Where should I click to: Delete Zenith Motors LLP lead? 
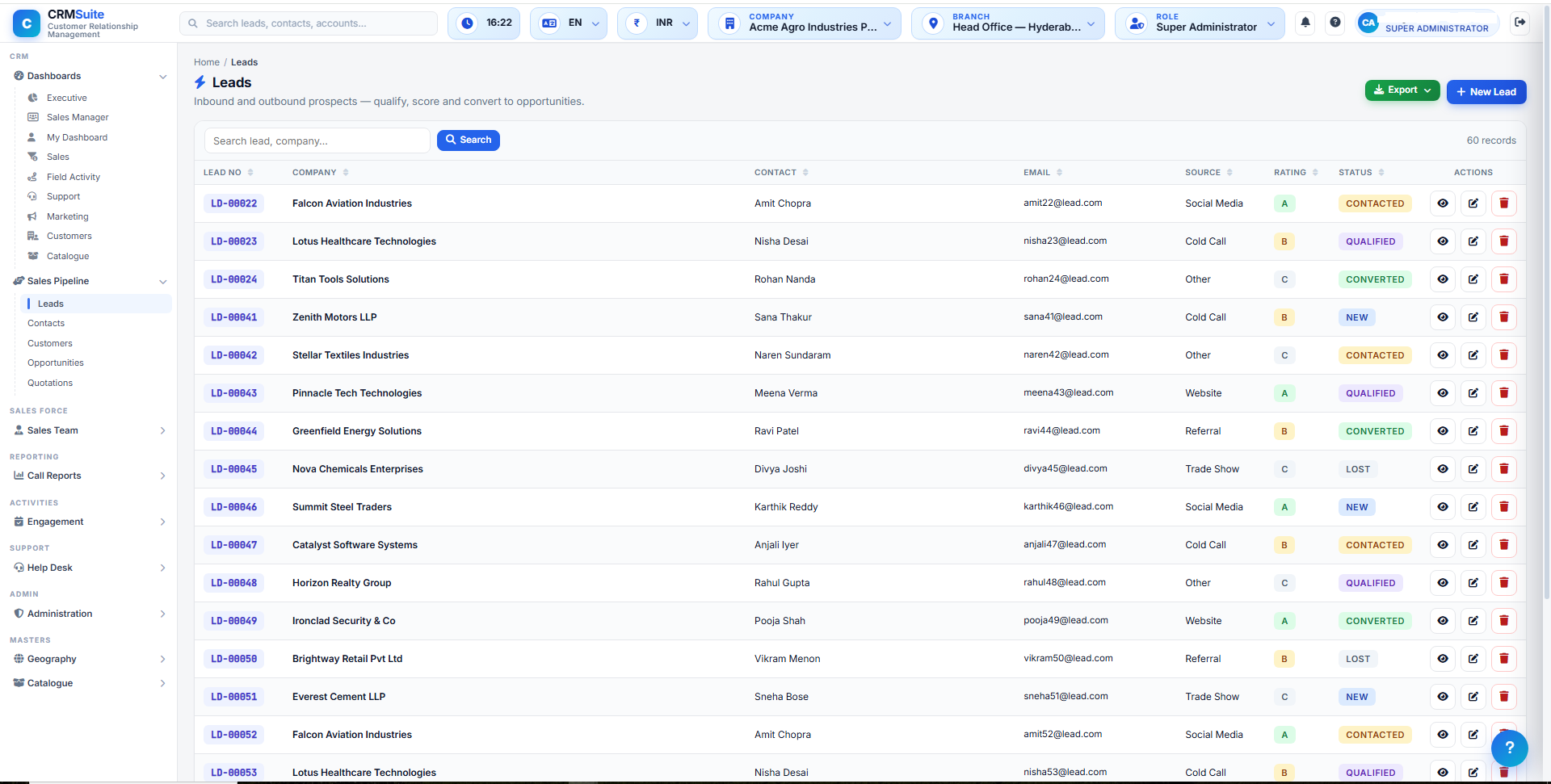[1504, 317]
